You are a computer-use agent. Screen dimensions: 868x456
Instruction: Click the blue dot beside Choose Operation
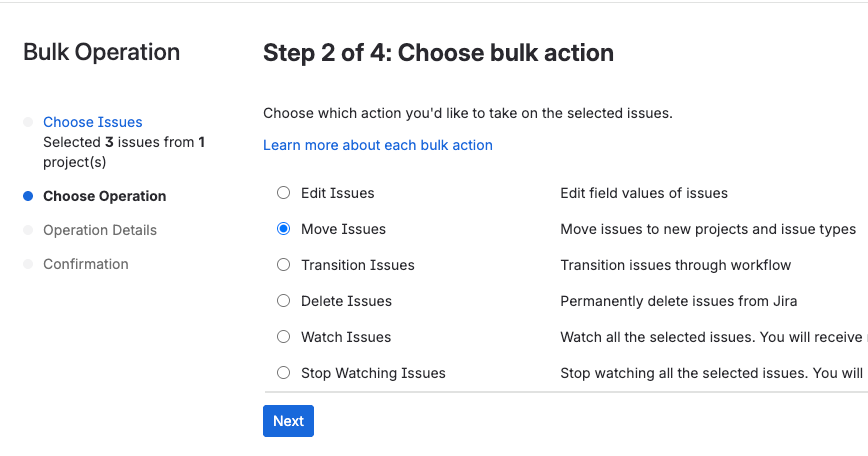pyautogui.click(x=28, y=196)
